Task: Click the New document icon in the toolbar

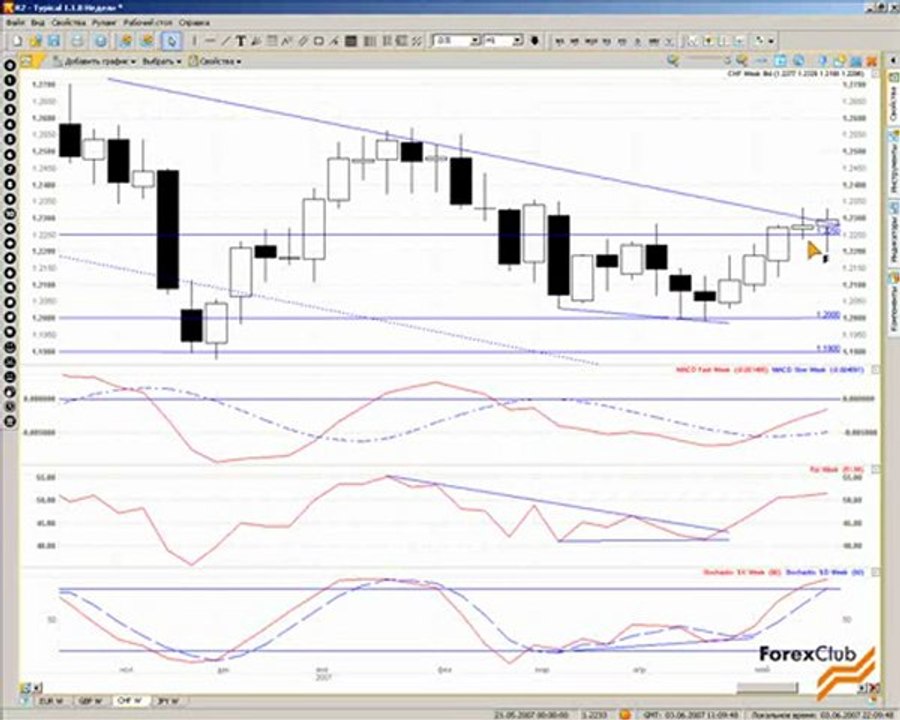Action: pyautogui.click(x=17, y=41)
